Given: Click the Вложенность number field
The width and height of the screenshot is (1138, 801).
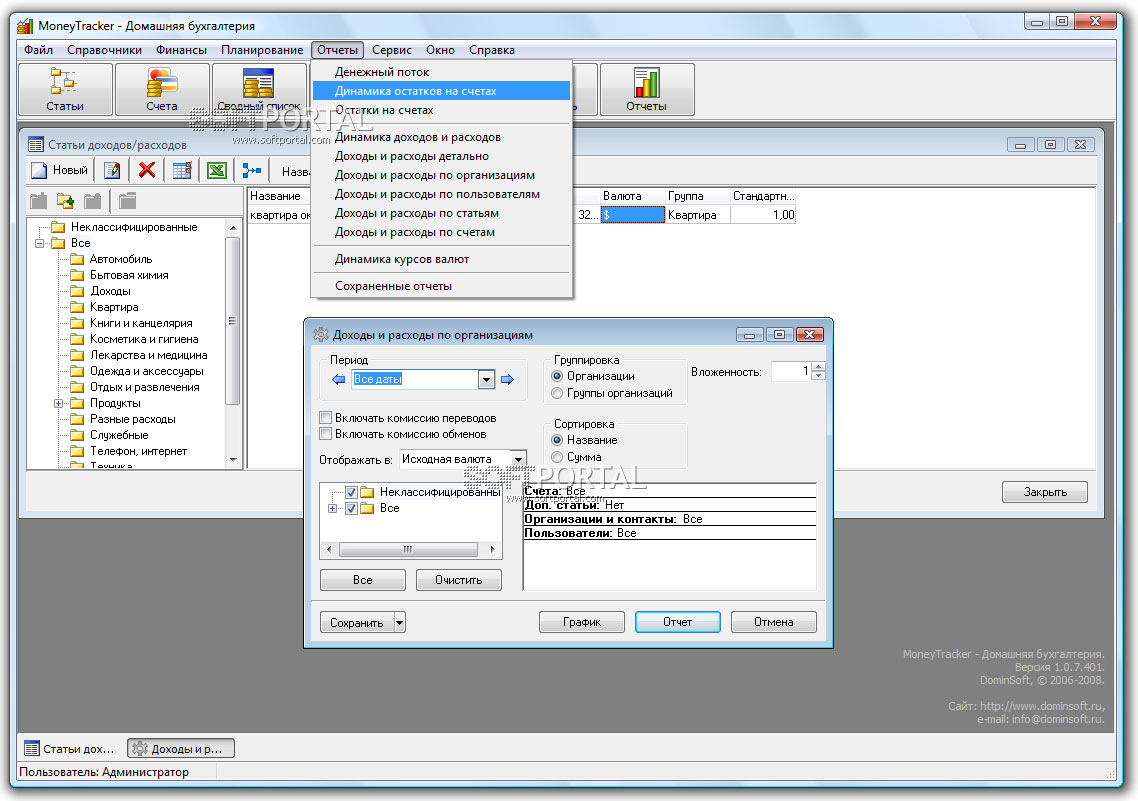Looking at the screenshot, I should [x=792, y=371].
